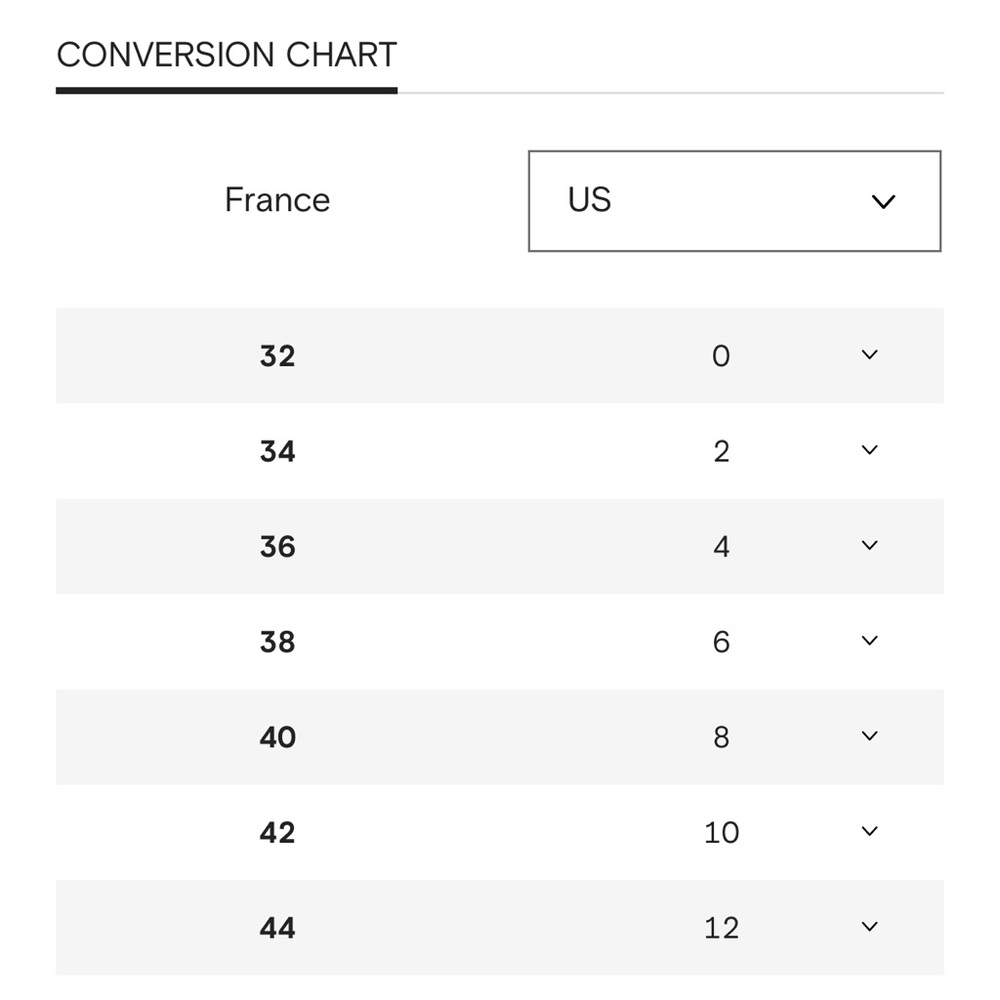Select France size 32
Viewport: 1000px width, 1000px height.
[277, 356]
